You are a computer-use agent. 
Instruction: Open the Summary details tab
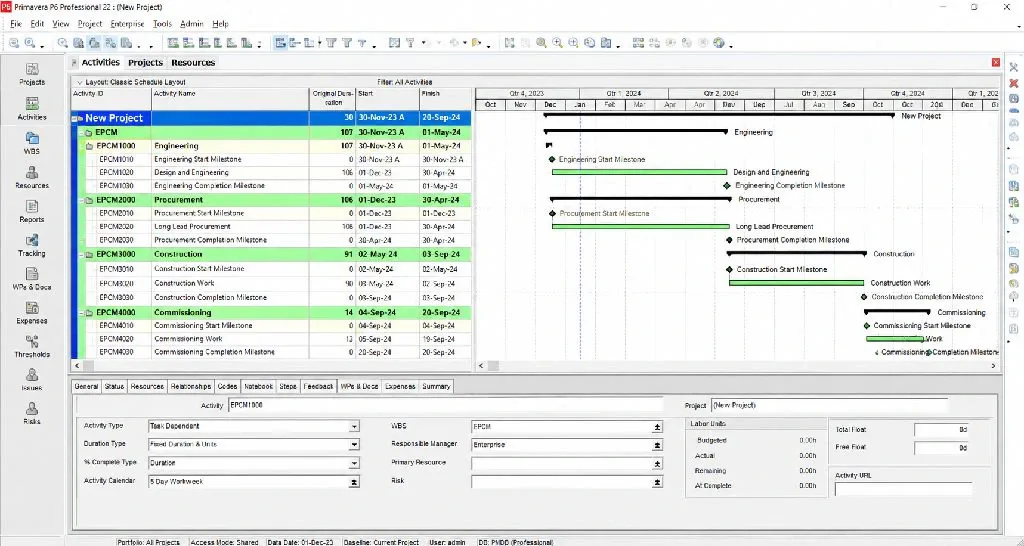click(x=436, y=387)
